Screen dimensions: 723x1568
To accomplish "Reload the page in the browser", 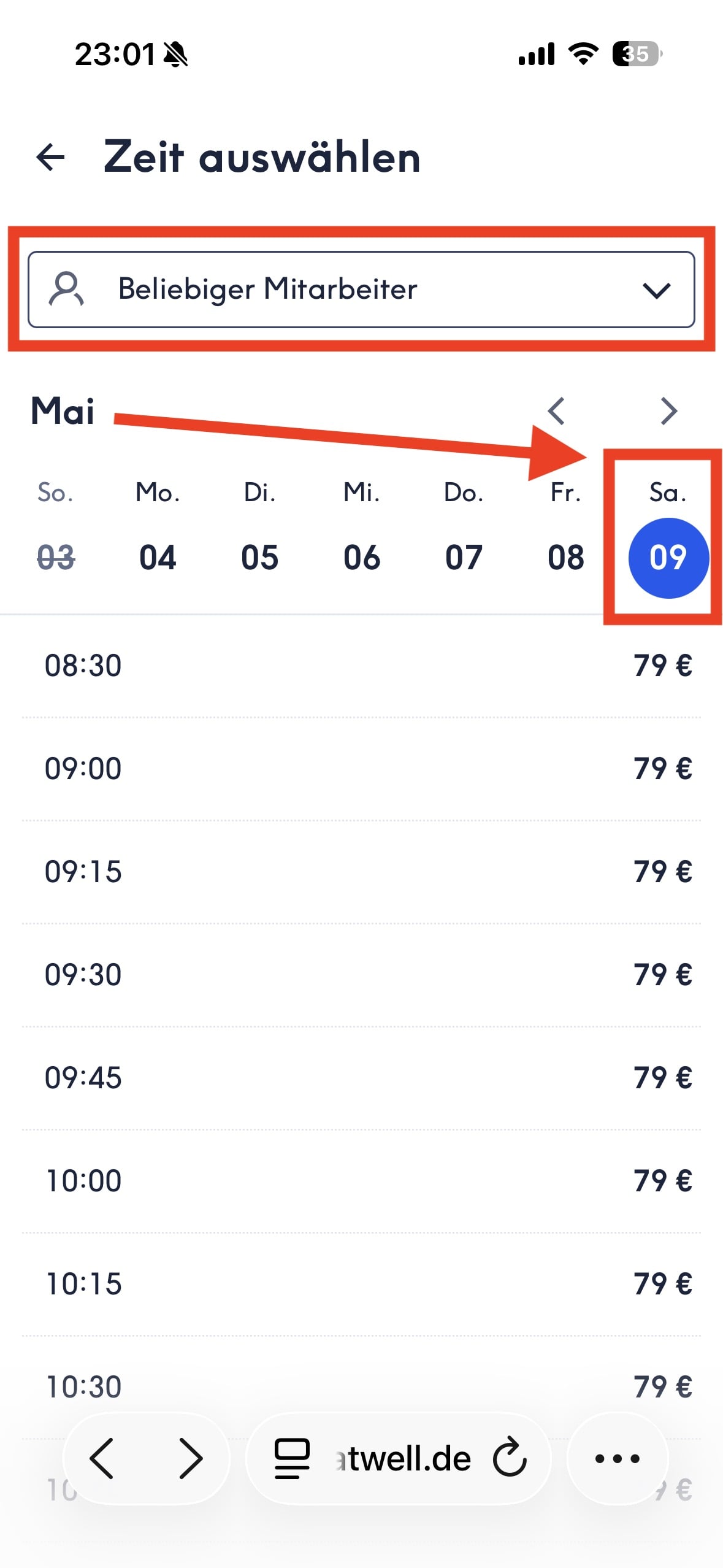I will (x=510, y=1458).
